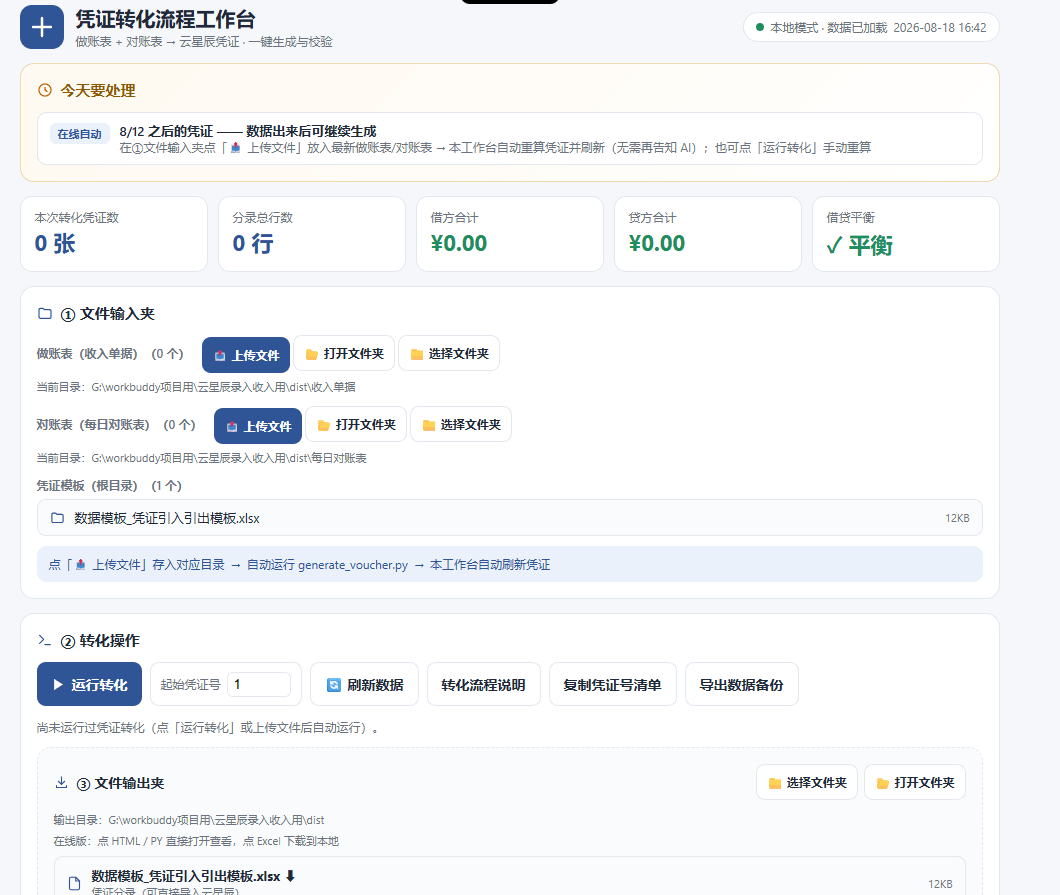Click the 贷方合计 ¥0.00 value

657,243
